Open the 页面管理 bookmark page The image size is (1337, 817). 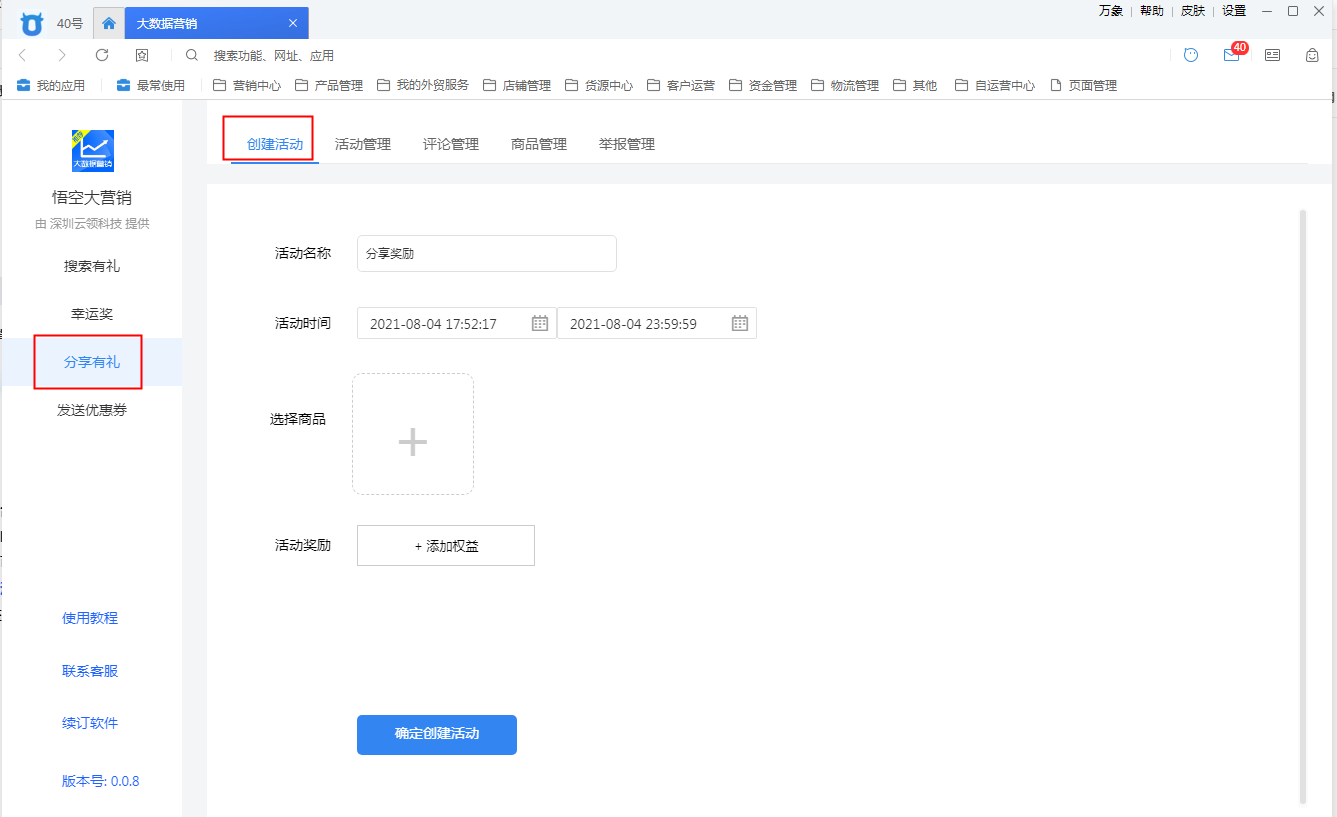tap(1083, 85)
